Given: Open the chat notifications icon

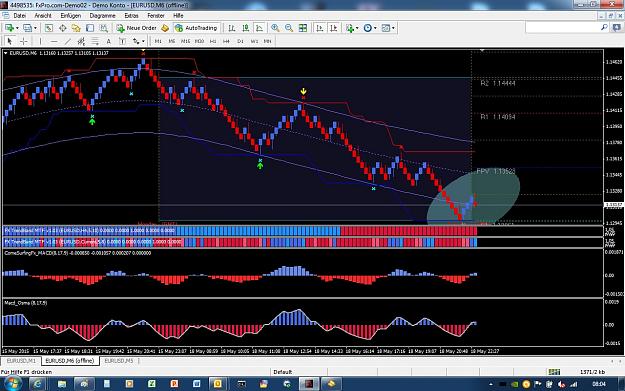Looking at the screenshot, I should (616, 28).
